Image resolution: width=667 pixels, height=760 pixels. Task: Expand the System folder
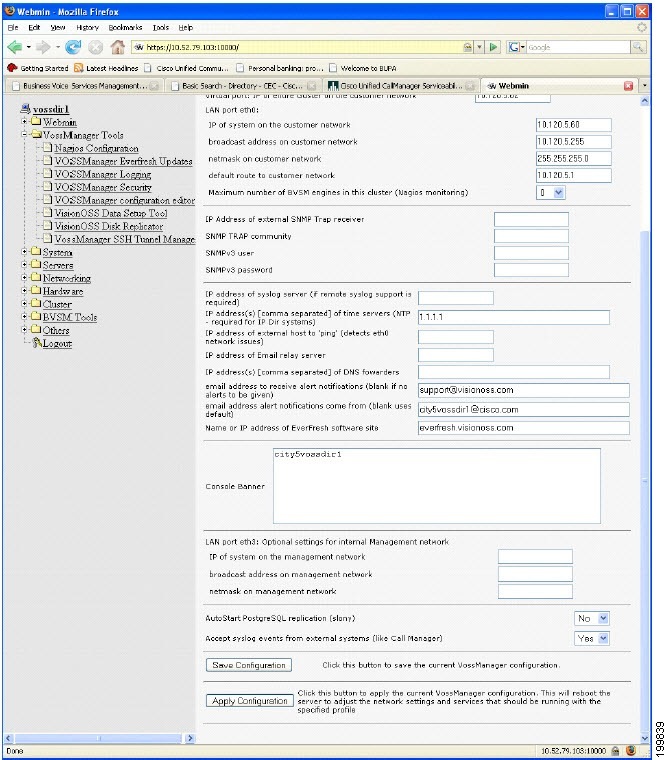click(24, 252)
